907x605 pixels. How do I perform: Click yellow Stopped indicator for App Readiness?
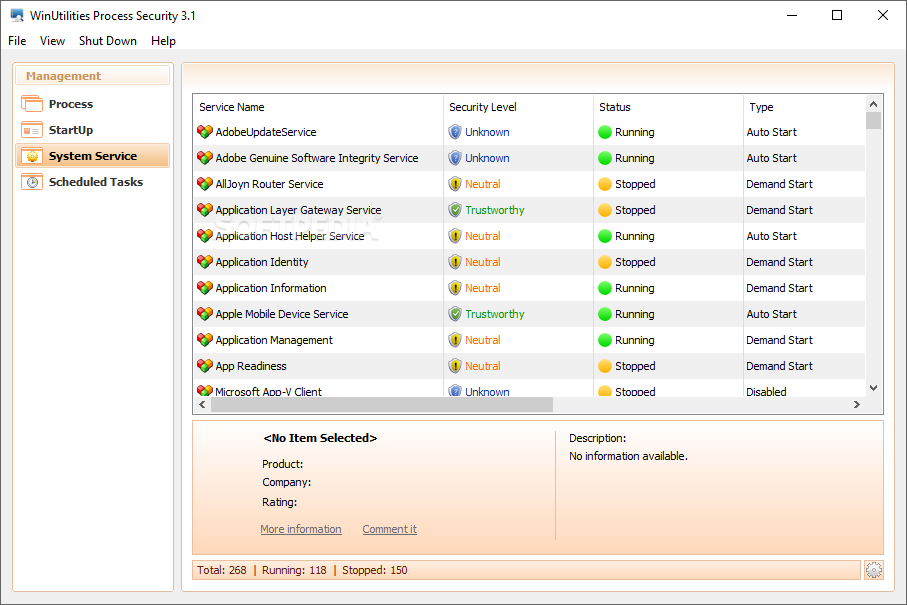pos(605,366)
